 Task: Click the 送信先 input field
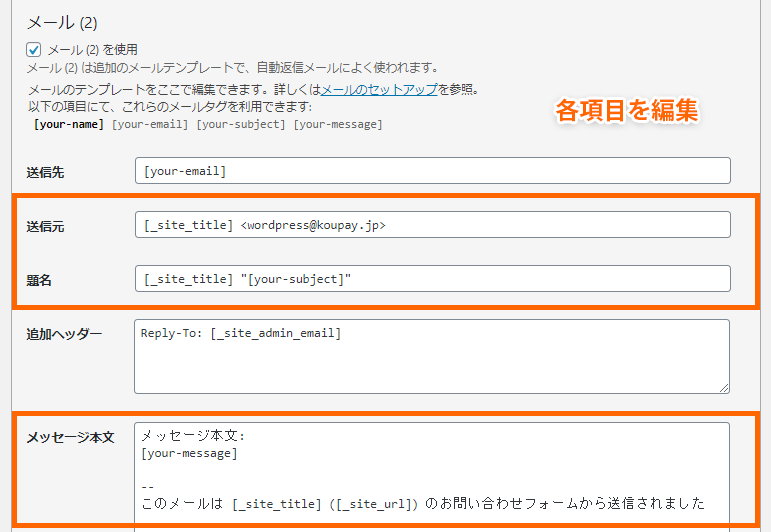pyautogui.click(x=433, y=171)
